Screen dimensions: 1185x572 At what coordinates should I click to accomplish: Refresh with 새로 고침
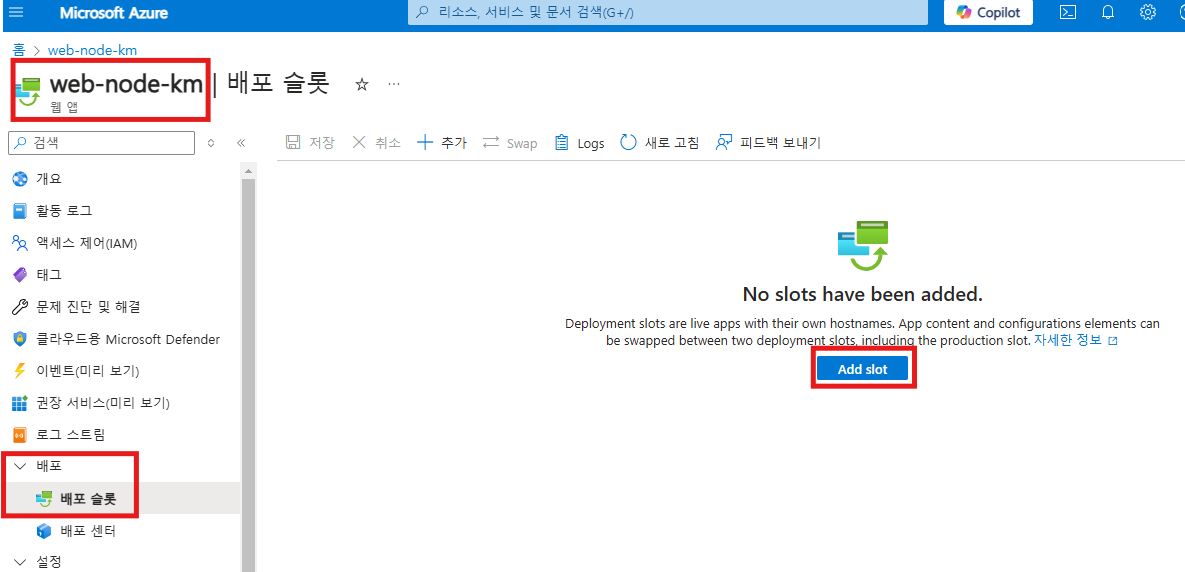[x=660, y=143]
